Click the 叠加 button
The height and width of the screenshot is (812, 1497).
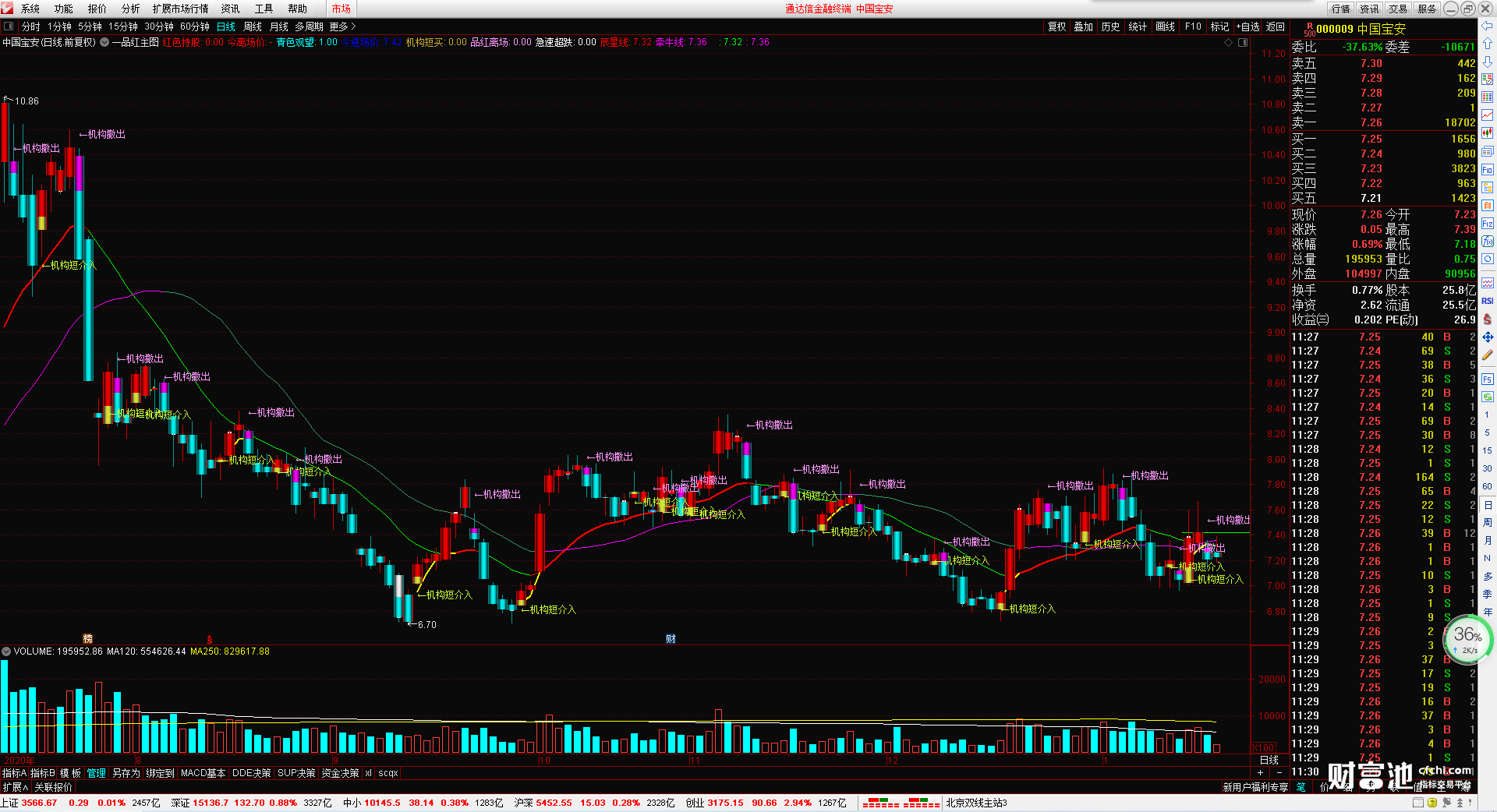[1084, 26]
